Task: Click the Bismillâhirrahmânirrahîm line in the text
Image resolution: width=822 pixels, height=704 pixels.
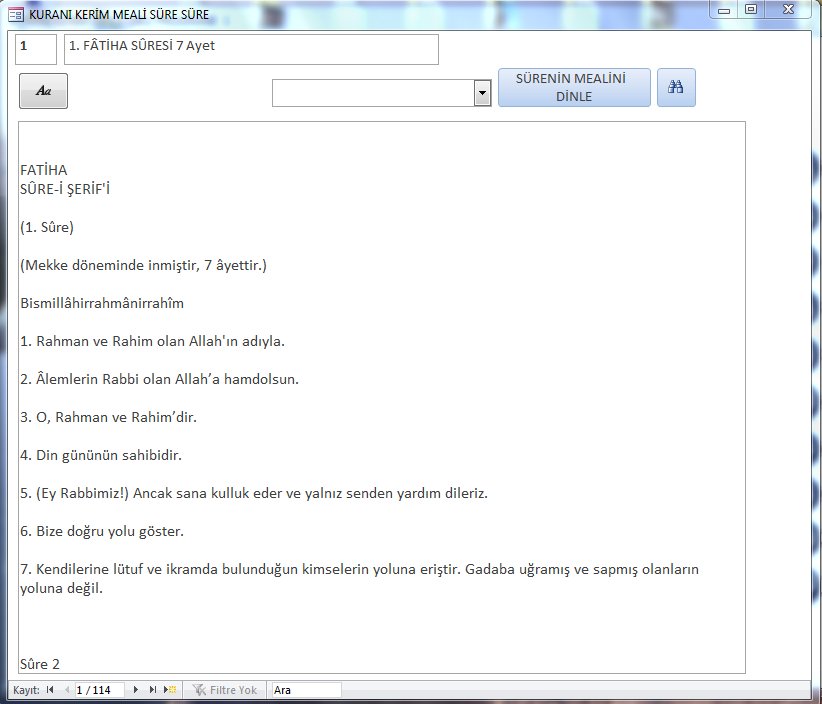Action: tap(102, 303)
